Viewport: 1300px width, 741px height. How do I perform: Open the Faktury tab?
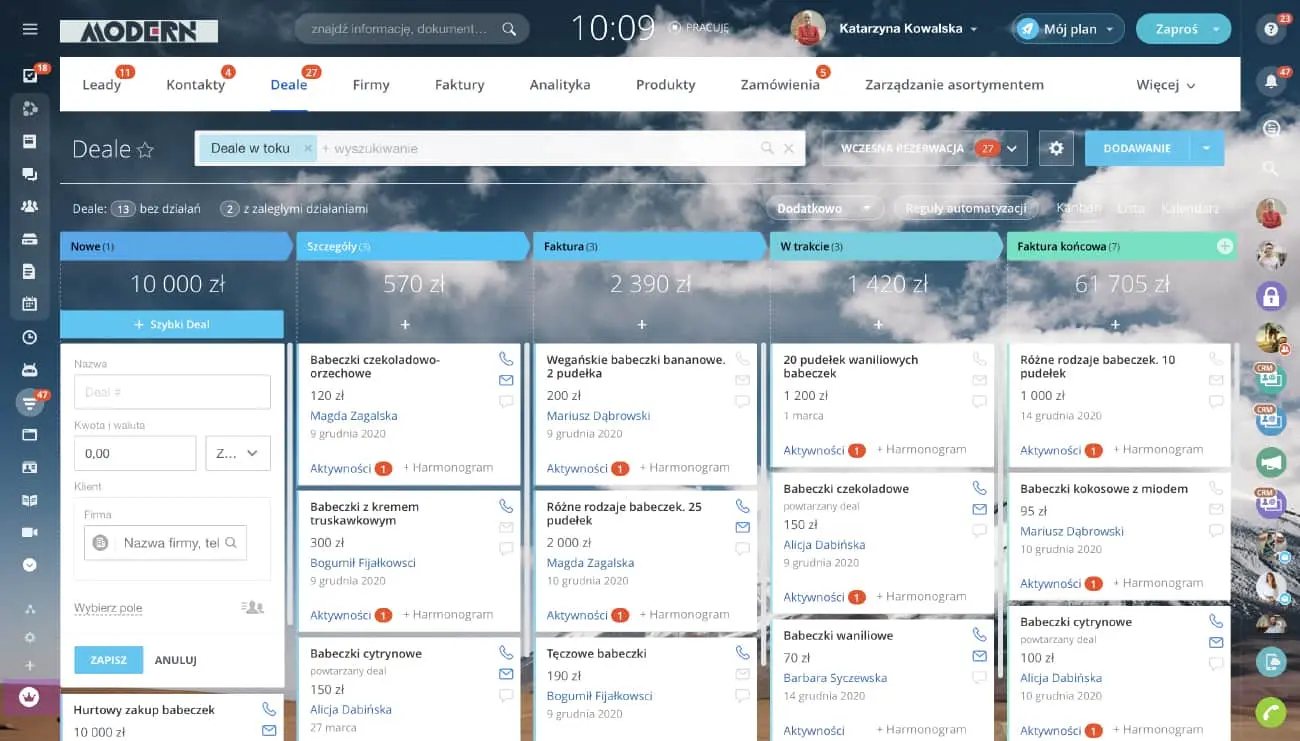coord(459,85)
